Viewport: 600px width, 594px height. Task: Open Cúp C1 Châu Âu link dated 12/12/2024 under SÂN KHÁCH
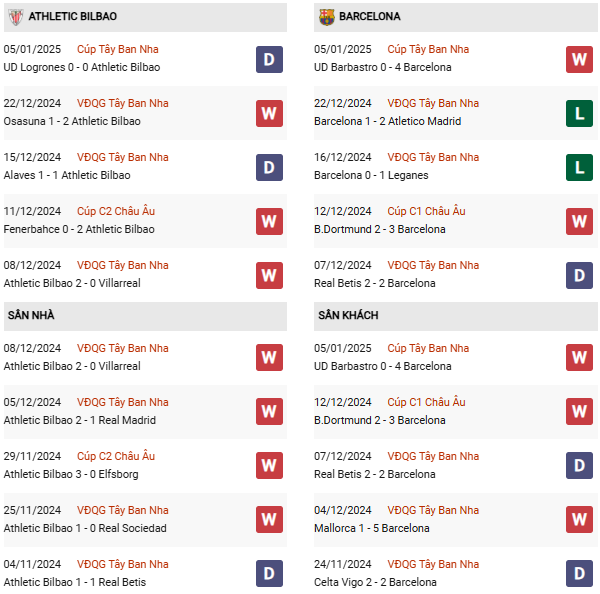(x=426, y=402)
